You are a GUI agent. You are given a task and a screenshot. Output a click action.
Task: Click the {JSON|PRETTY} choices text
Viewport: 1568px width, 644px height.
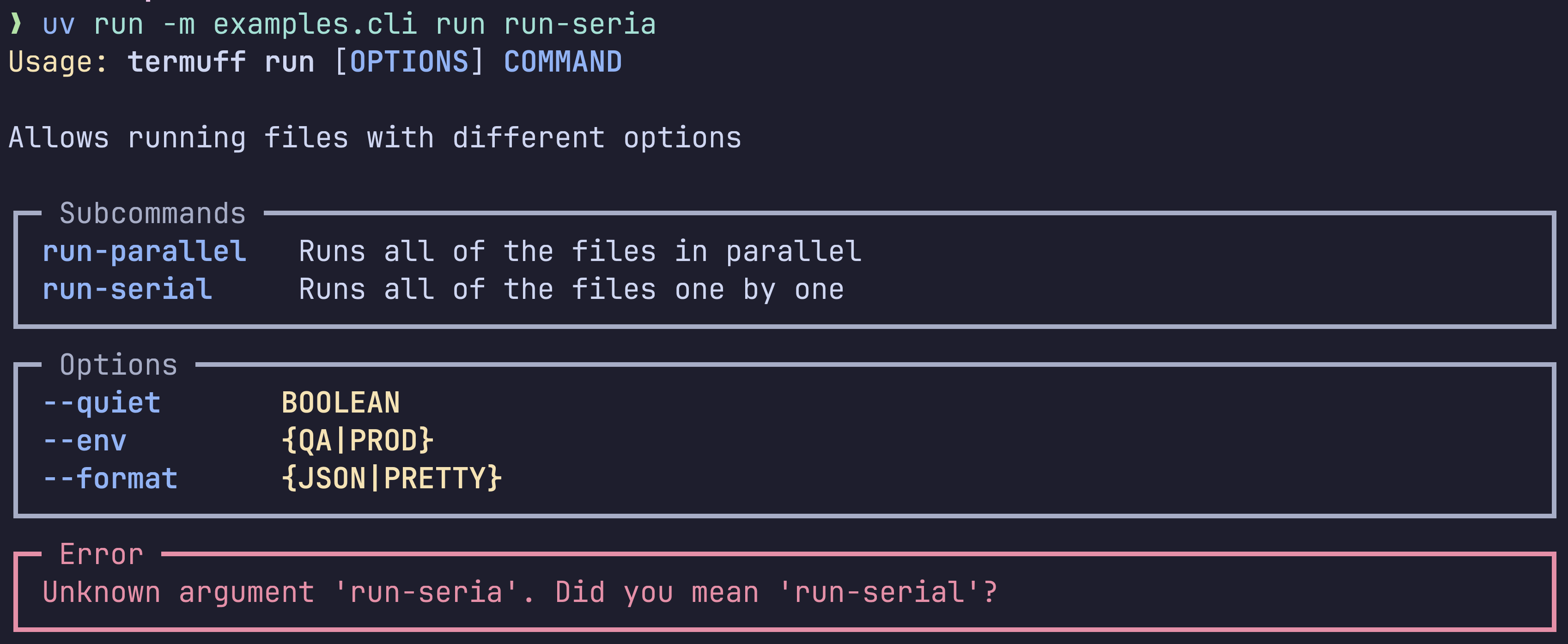click(392, 479)
